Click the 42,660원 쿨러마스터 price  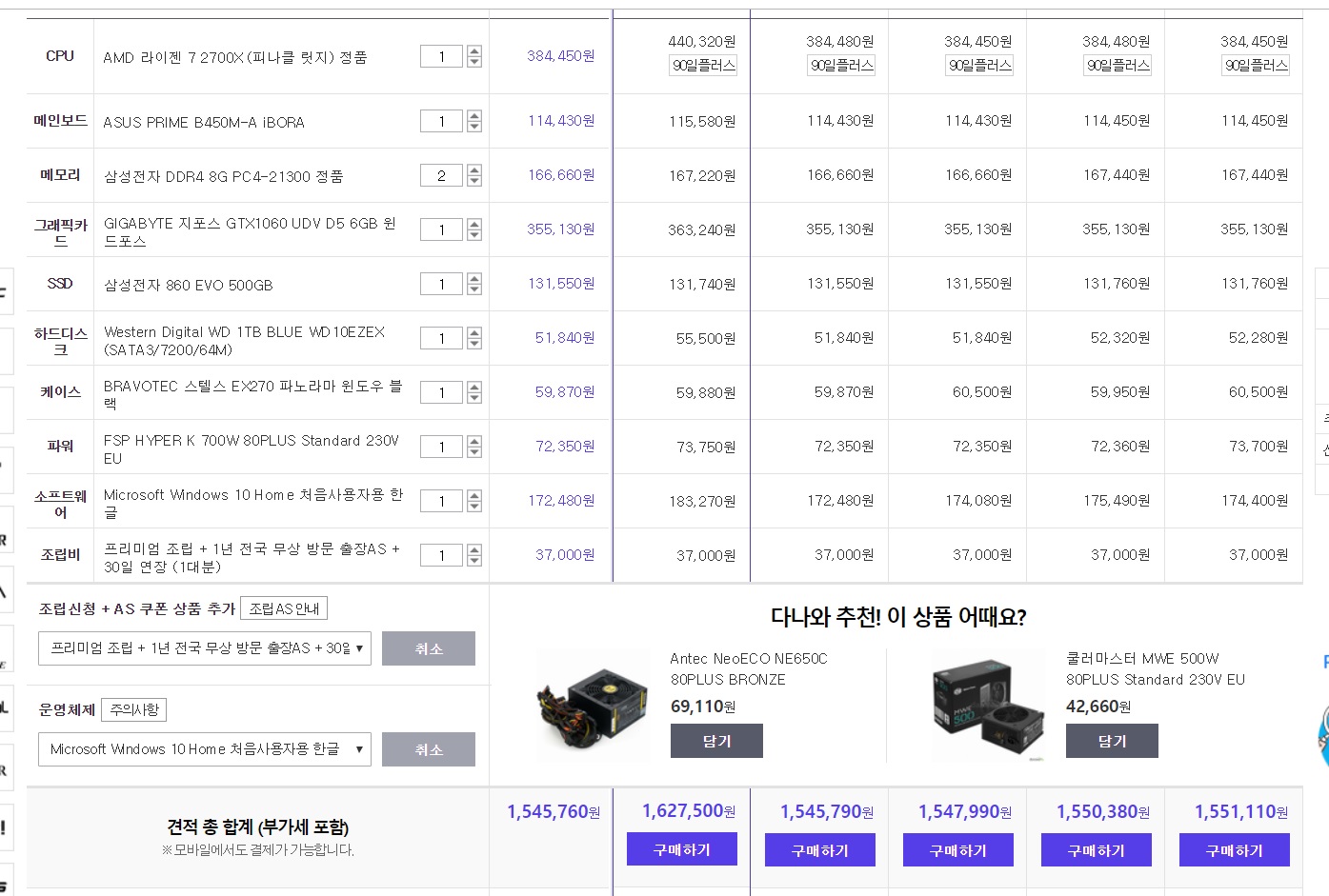pyautogui.click(x=1098, y=707)
